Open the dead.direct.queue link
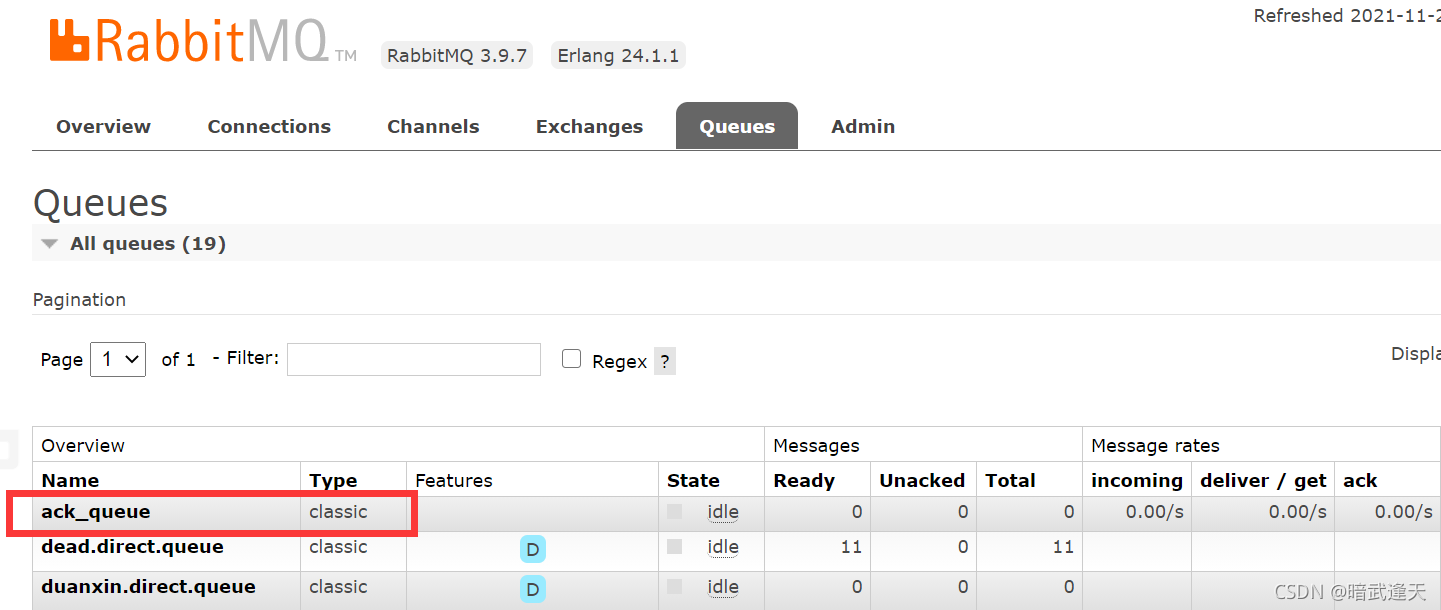 [132, 547]
